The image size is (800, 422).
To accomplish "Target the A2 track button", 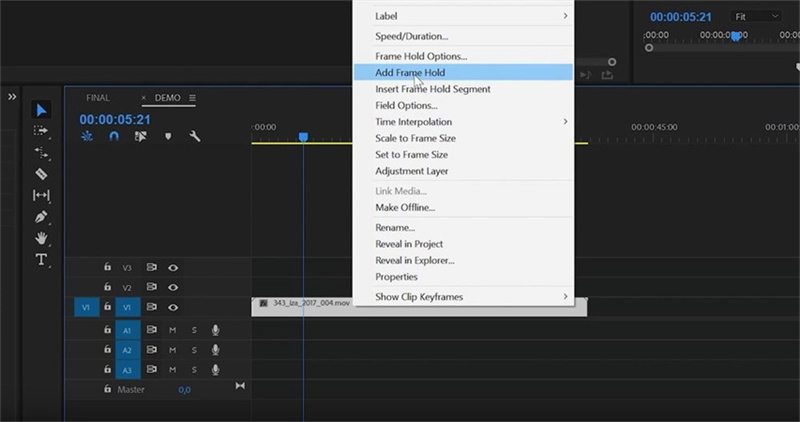I will tap(128, 350).
